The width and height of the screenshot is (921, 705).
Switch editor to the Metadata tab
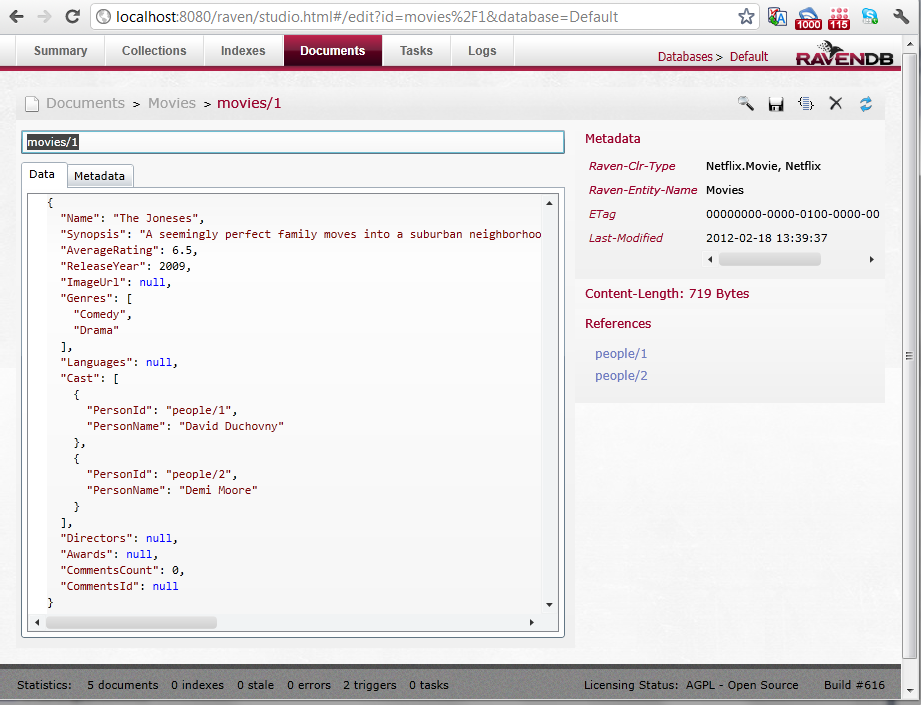[x=100, y=176]
